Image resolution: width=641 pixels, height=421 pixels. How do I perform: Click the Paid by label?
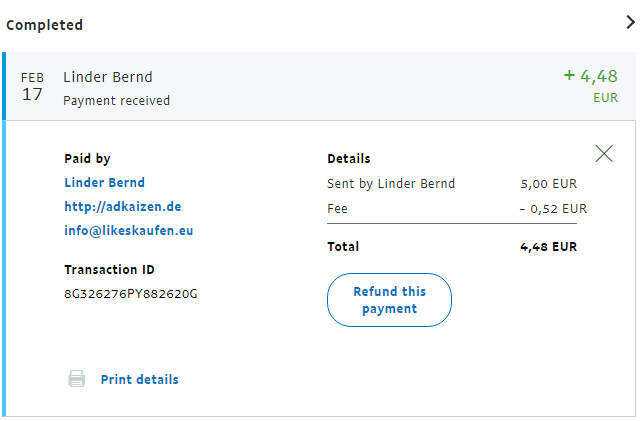click(87, 159)
